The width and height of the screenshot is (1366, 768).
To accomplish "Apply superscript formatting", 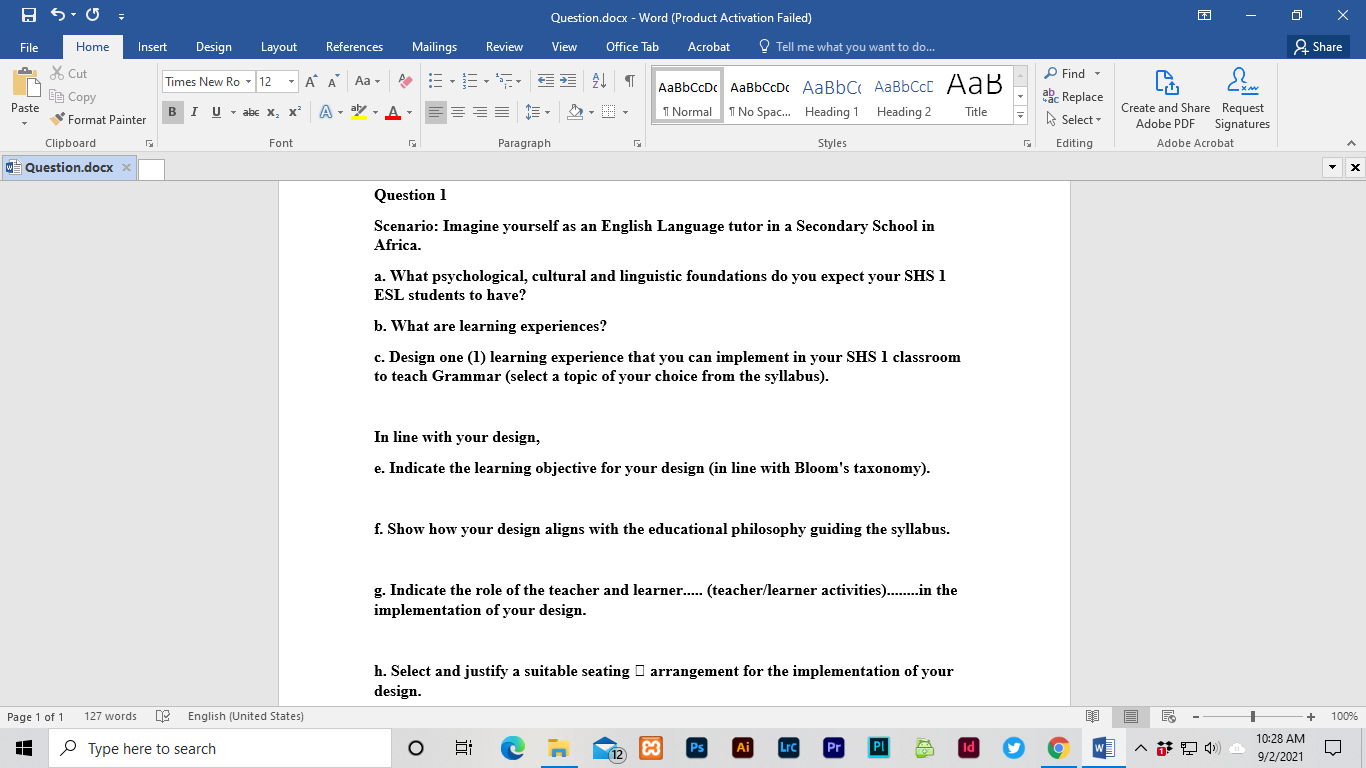I will coord(295,112).
